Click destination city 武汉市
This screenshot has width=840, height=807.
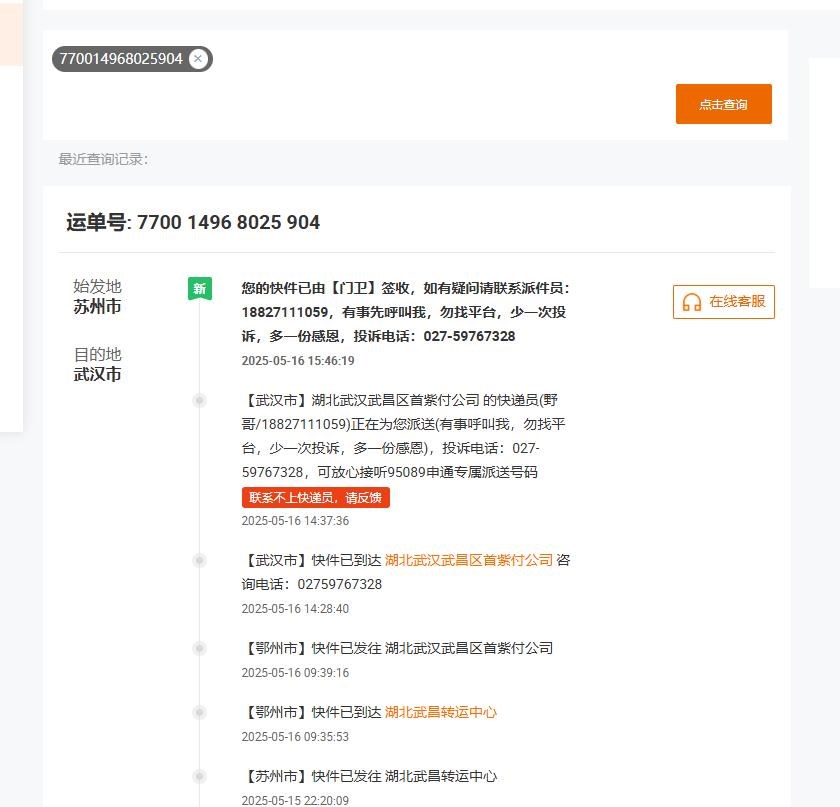point(97,374)
